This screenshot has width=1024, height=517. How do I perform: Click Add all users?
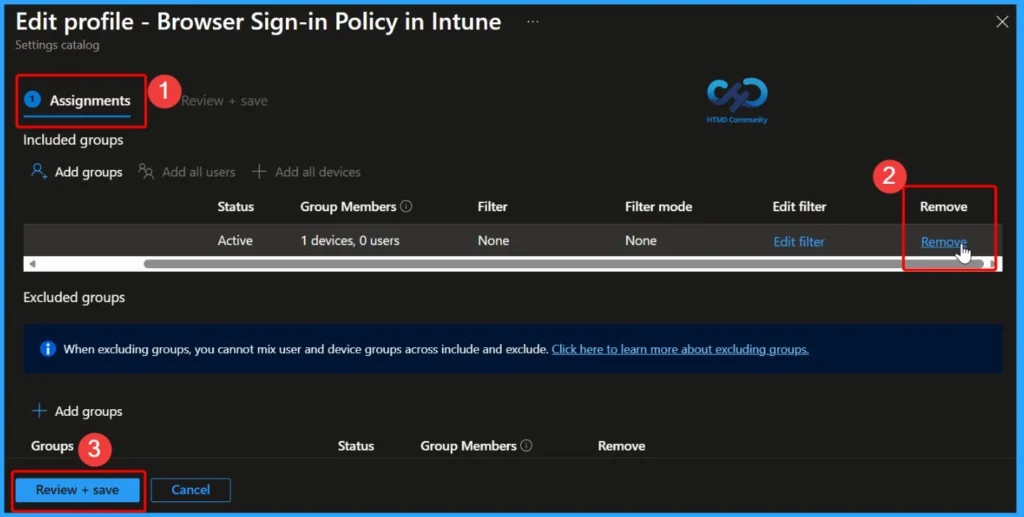point(187,172)
